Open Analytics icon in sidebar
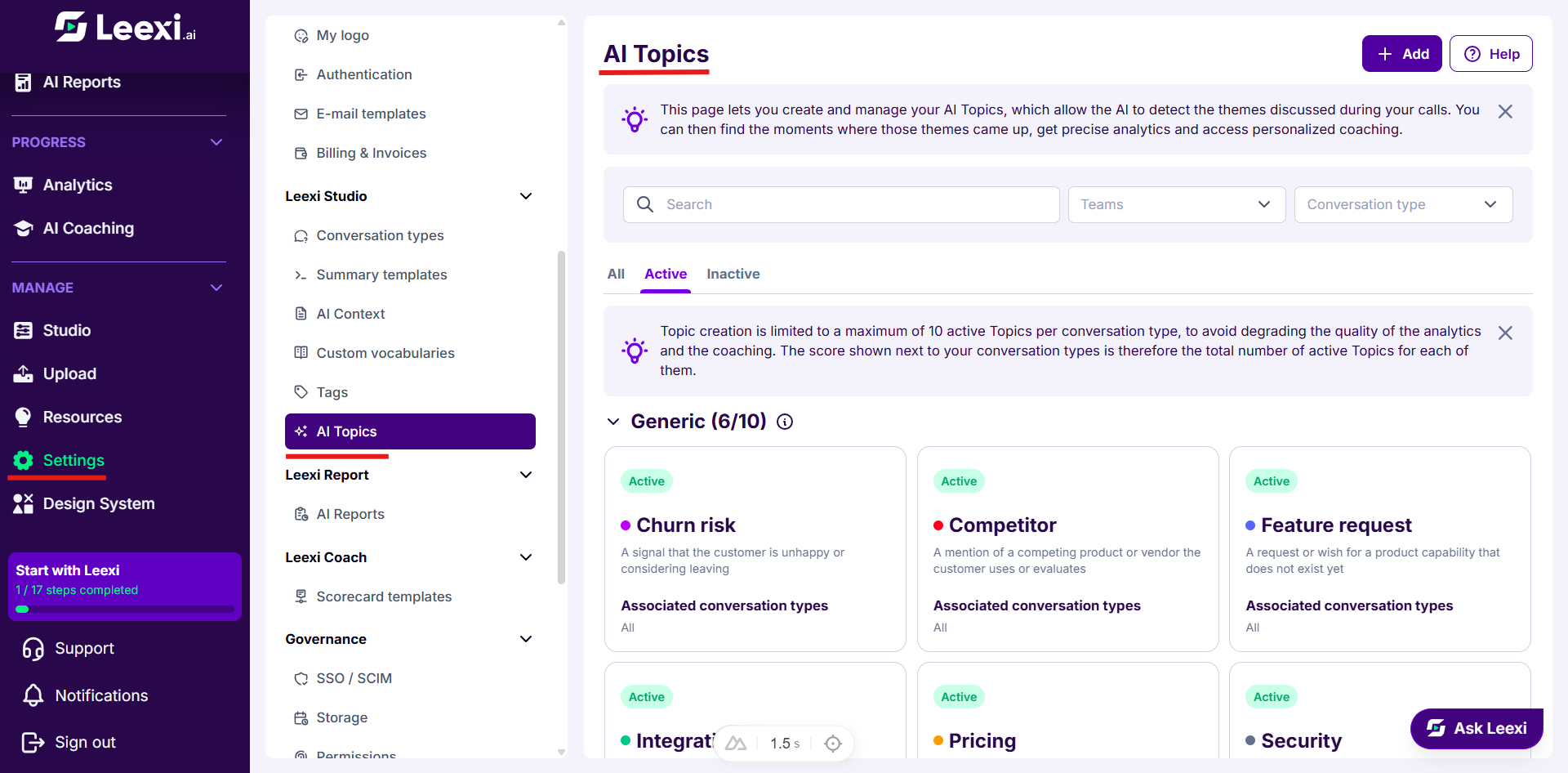Screen dimensions: 1568x773 pos(24,185)
